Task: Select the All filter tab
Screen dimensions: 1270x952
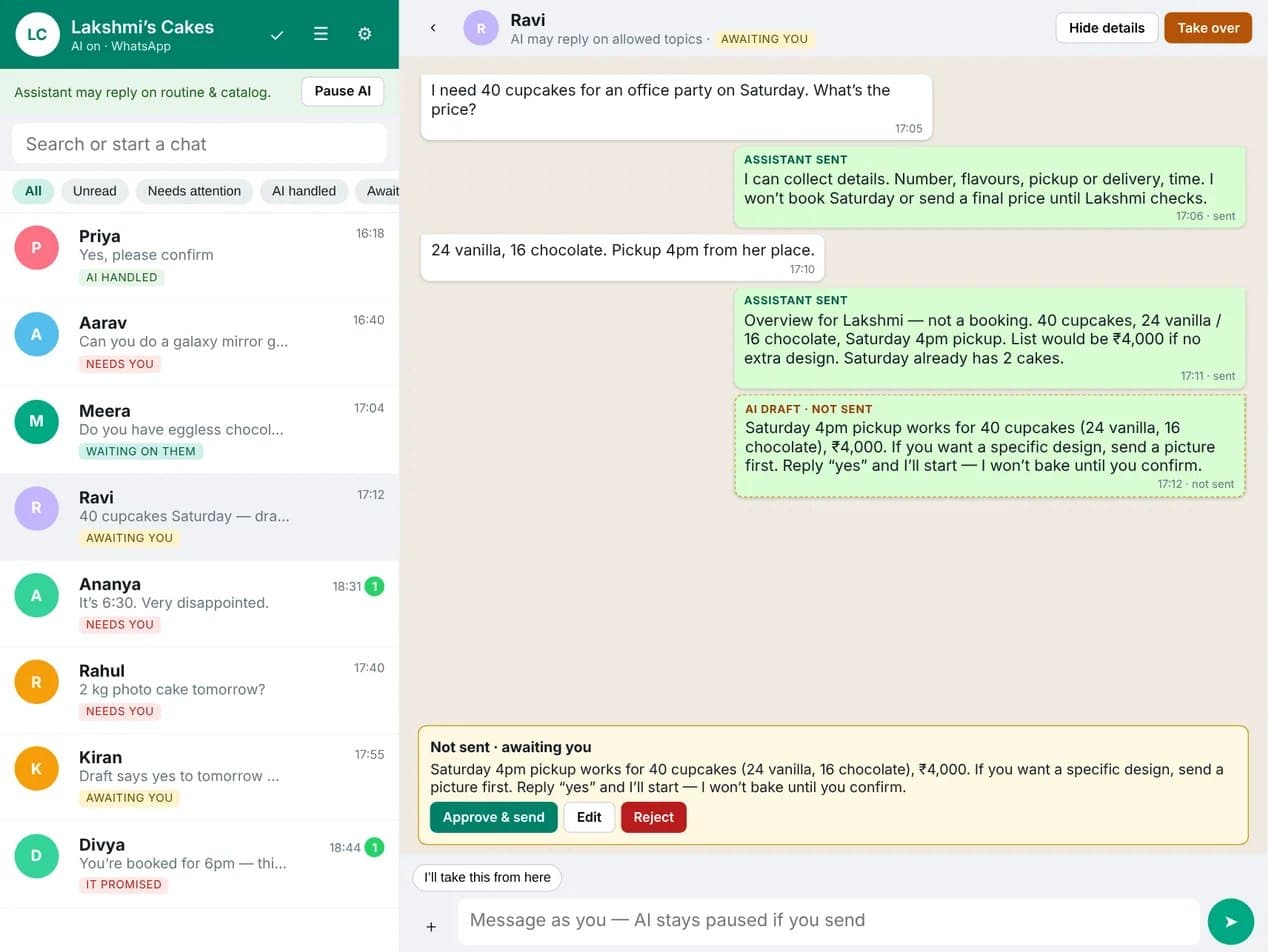Action: [x=34, y=191]
